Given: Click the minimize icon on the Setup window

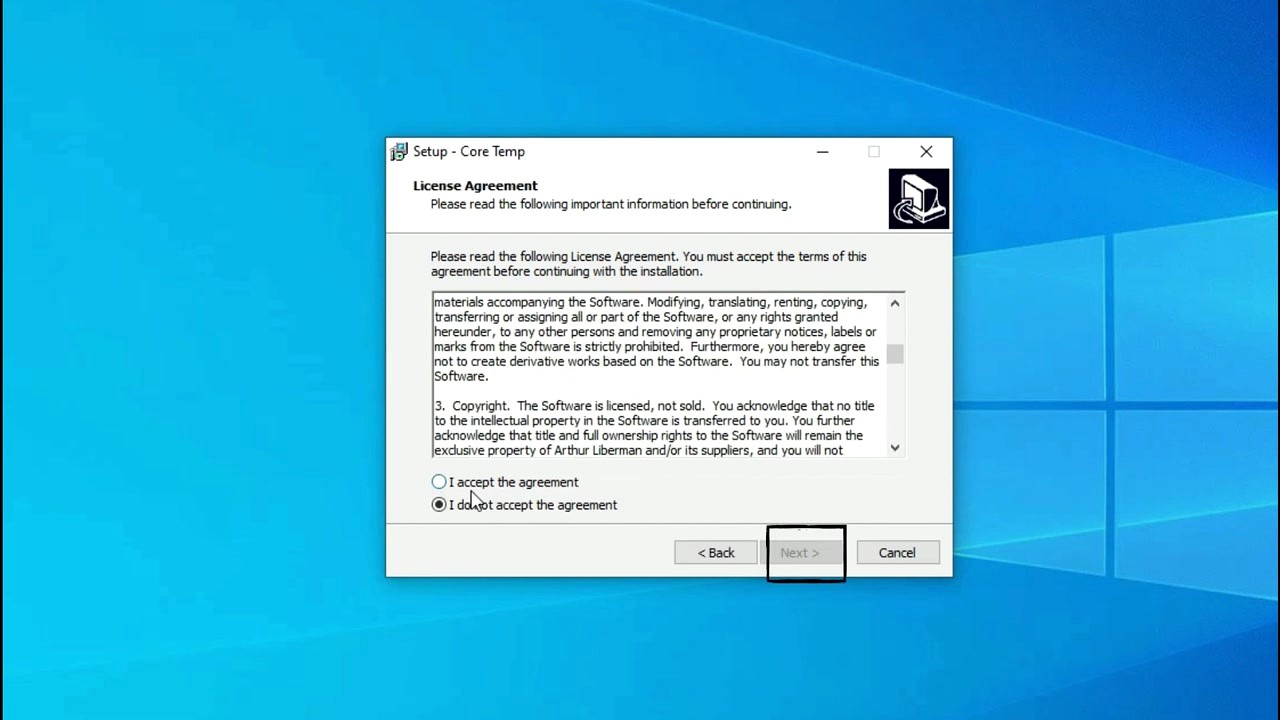Looking at the screenshot, I should (822, 152).
